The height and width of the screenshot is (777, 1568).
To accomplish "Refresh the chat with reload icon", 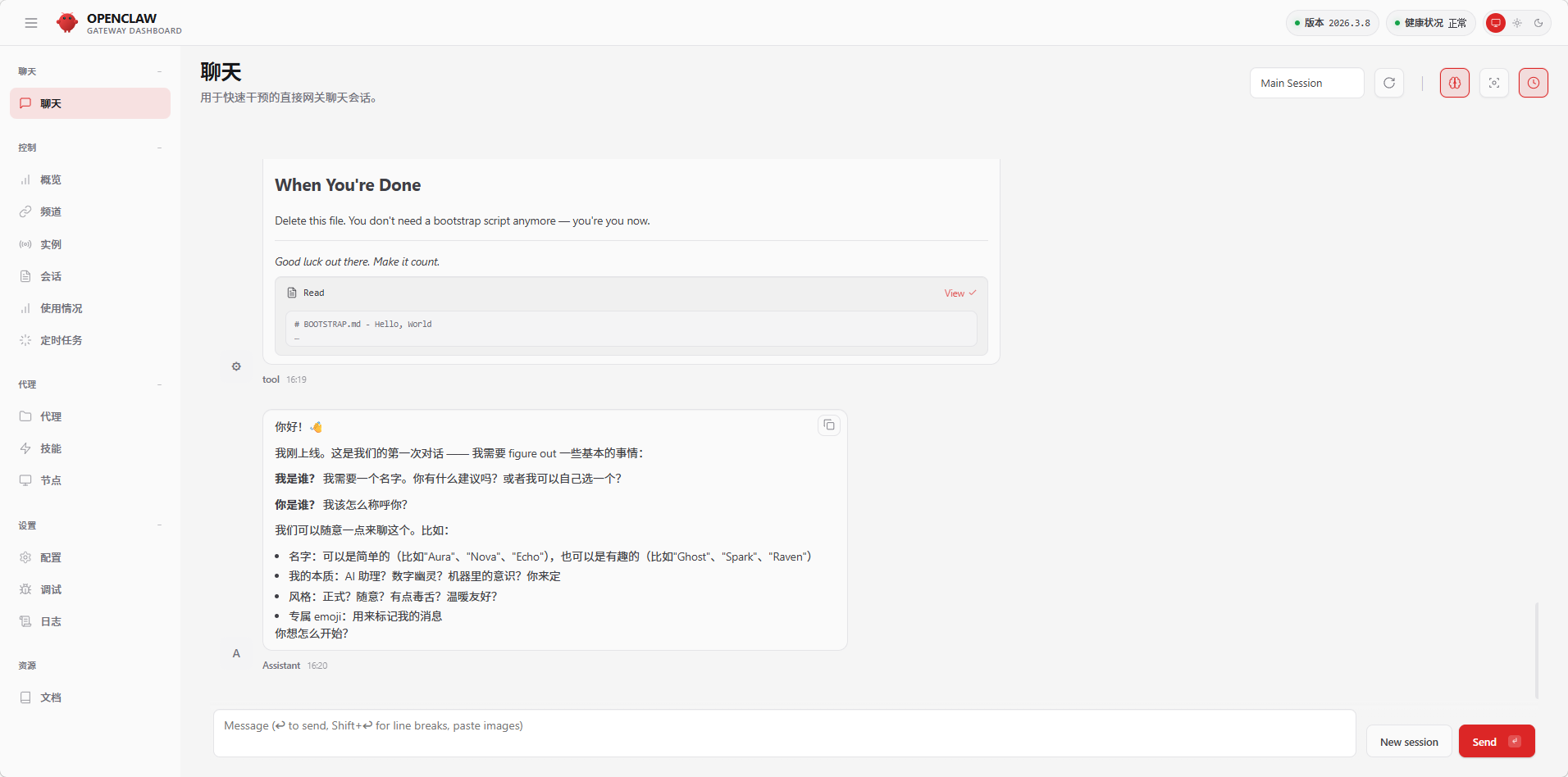I will [x=1389, y=83].
